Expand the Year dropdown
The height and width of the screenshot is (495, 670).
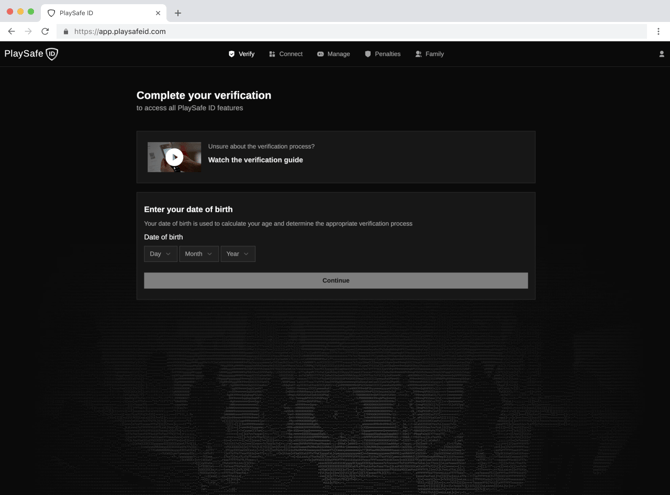[x=238, y=254]
